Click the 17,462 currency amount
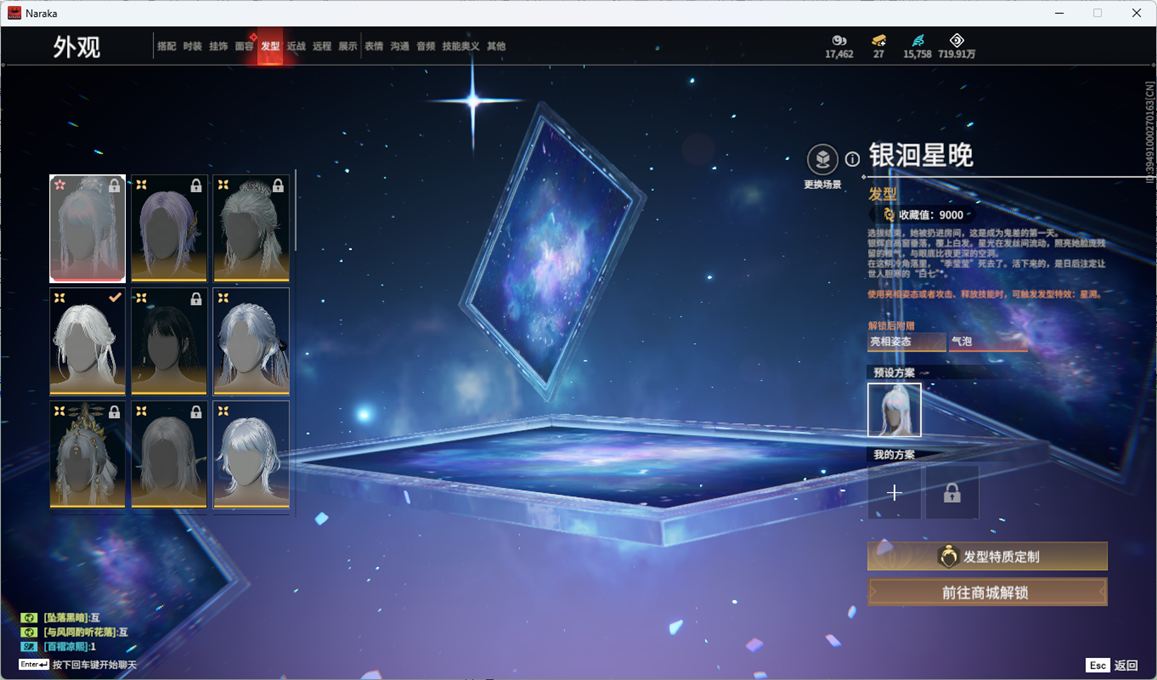Screen dimensions: 1157x680 839,54
